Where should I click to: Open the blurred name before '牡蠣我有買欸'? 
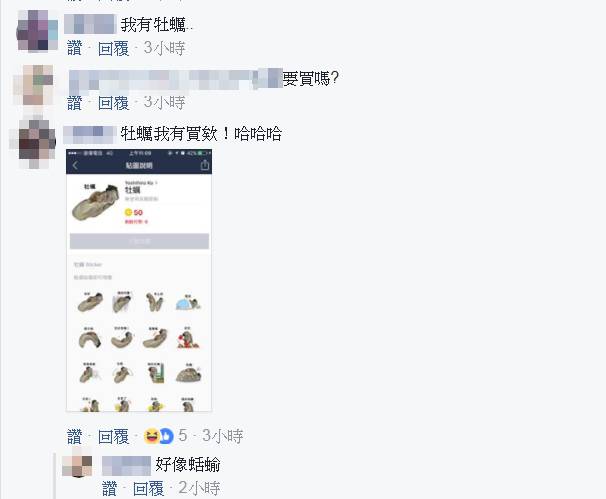90,135
